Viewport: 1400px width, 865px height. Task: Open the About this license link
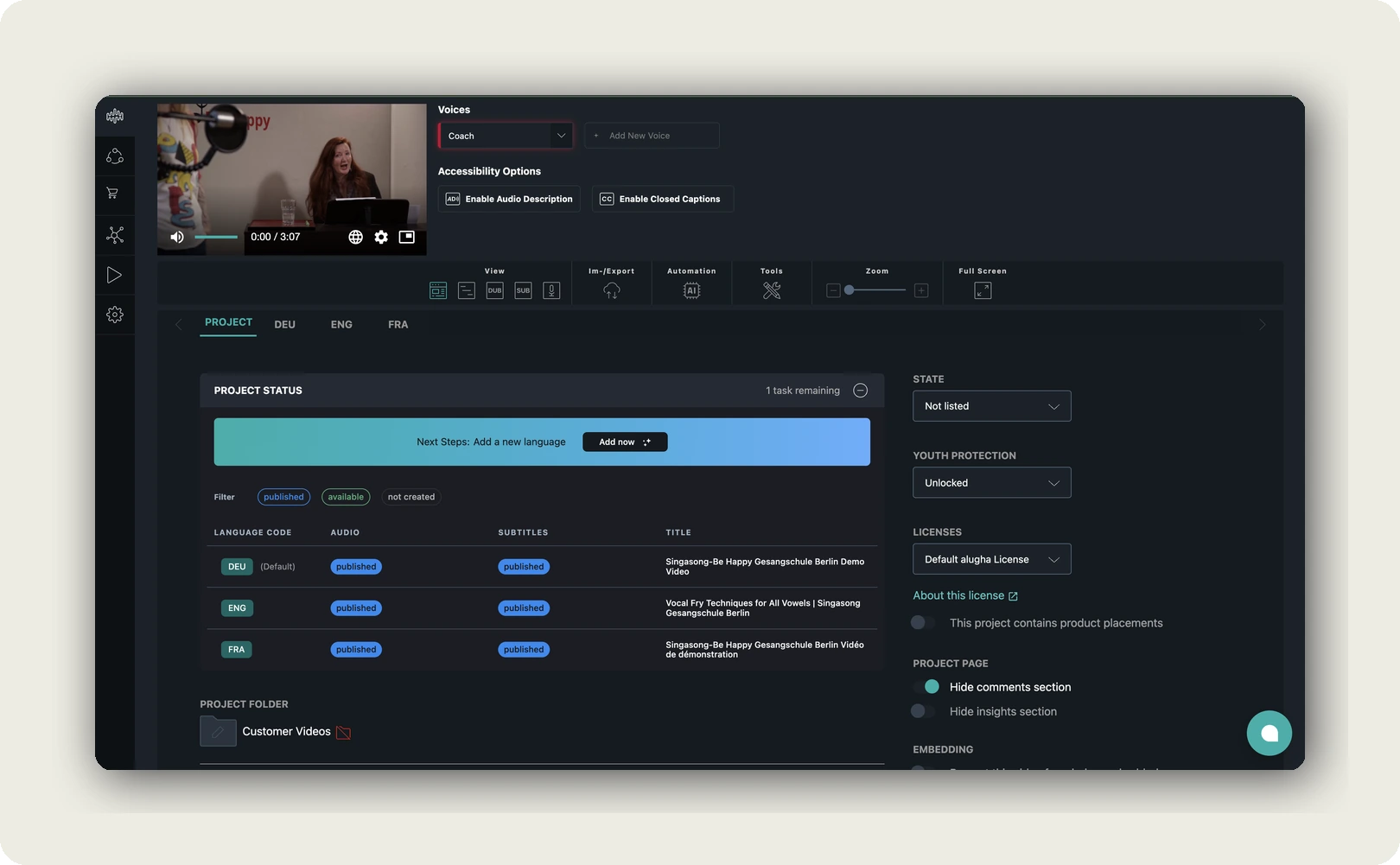point(965,595)
